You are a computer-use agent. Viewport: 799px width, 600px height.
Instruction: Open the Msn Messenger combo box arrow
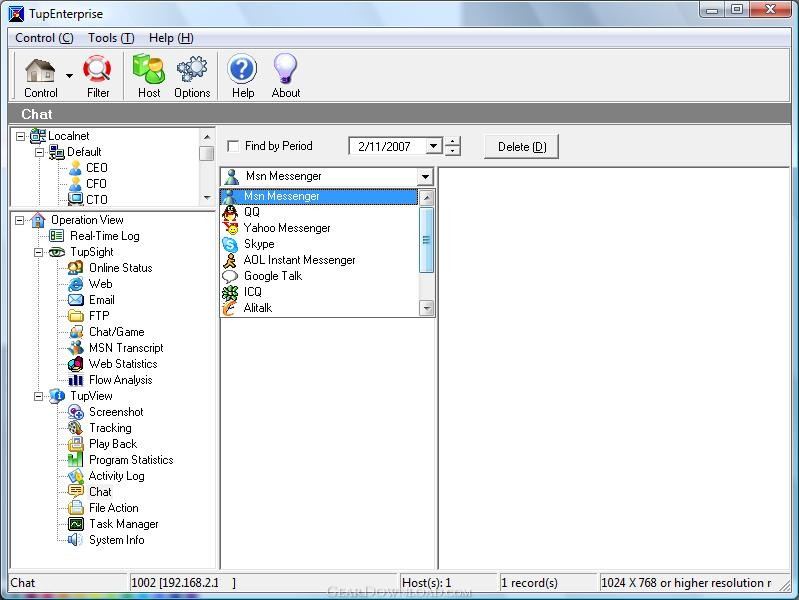[x=425, y=177]
